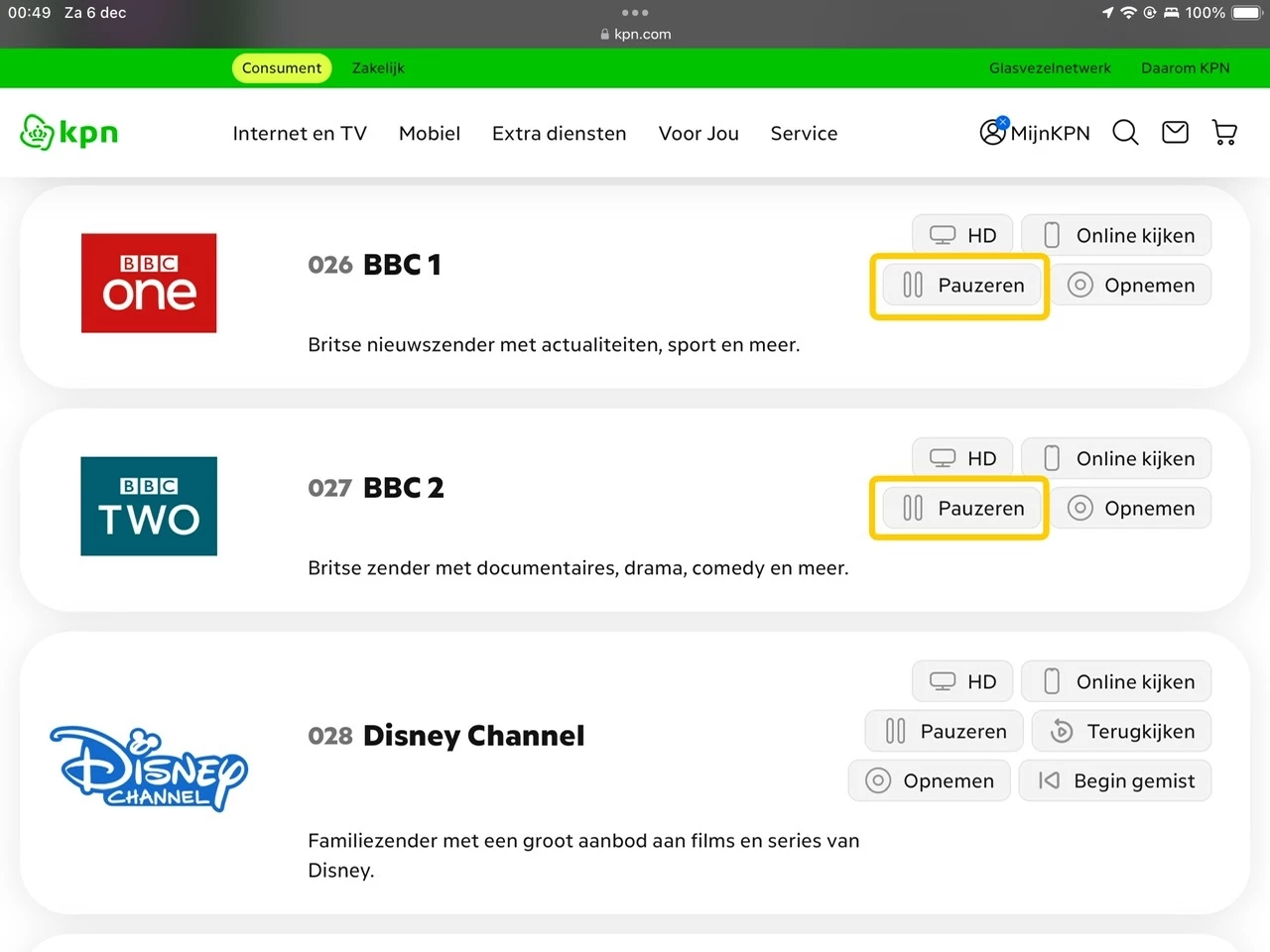
Task: Open the shopping cart icon
Action: click(x=1224, y=133)
